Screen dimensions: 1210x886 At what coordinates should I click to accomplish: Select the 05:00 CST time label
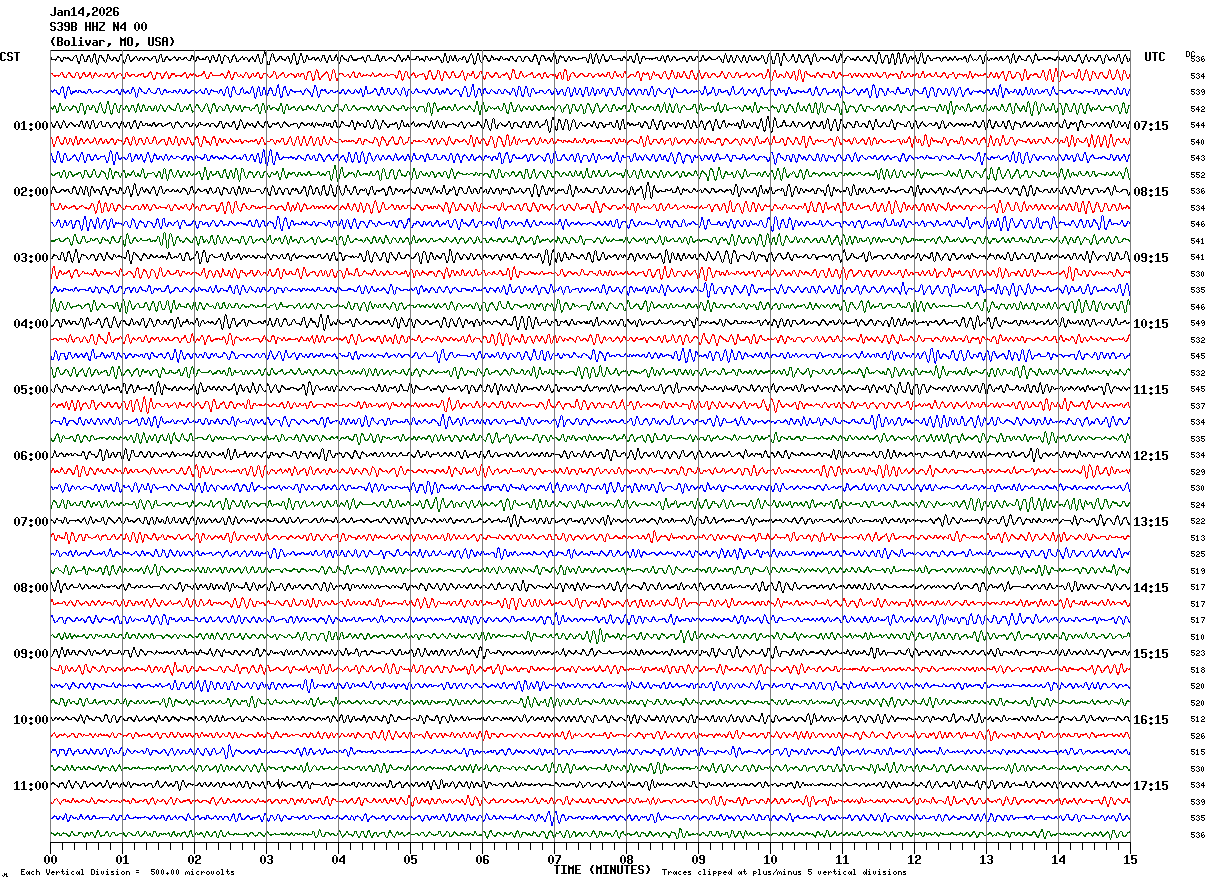31,390
